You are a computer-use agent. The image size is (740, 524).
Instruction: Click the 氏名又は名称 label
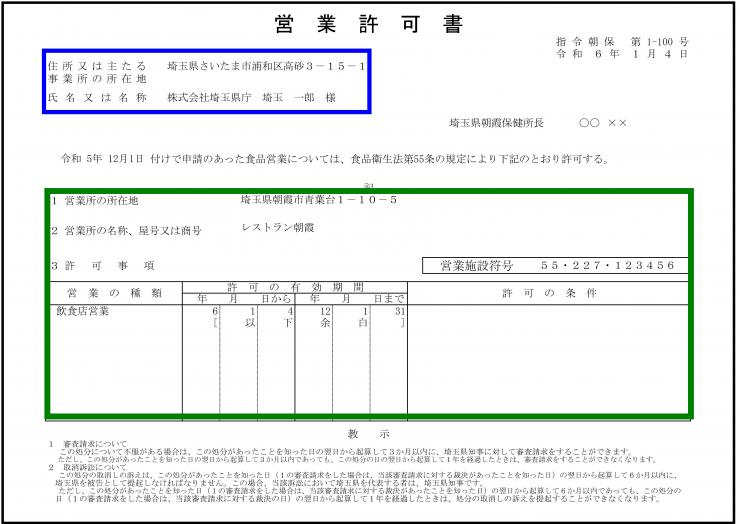[x=97, y=98]
